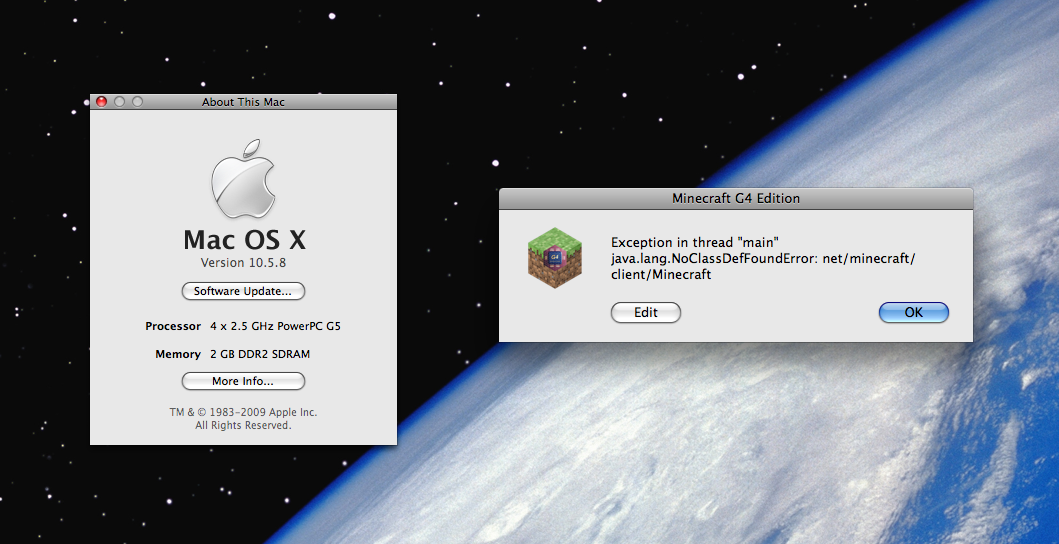Click the memory value 2 GB DDR2 SDRAM
The image size is (1059, 544).
[260, 354]
